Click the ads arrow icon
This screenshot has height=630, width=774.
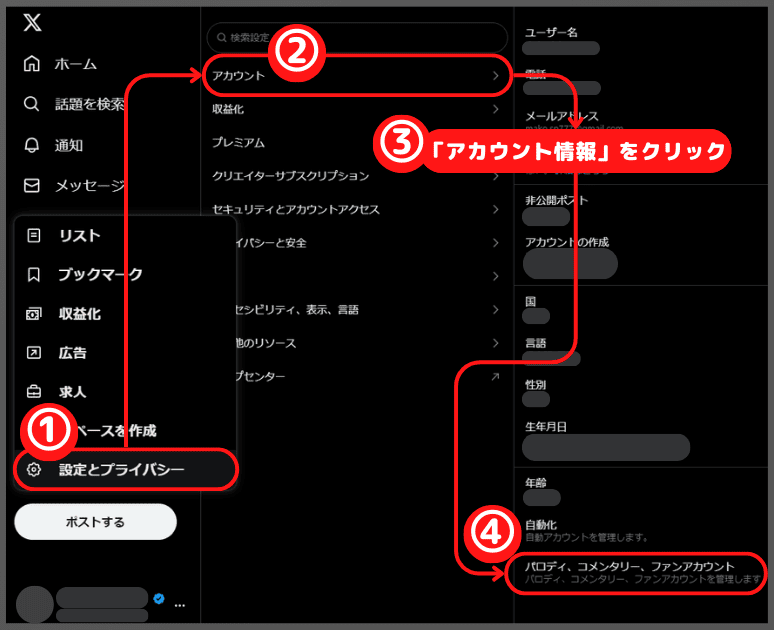34,353
